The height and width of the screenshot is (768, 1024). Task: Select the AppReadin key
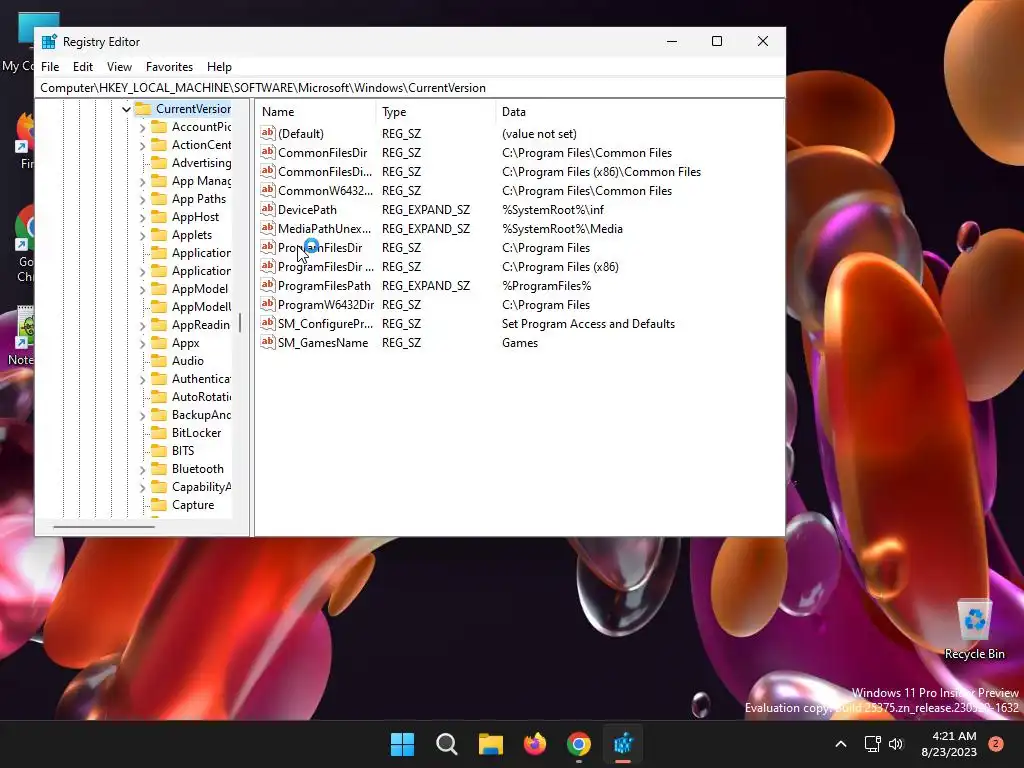(x=200, y=325)
